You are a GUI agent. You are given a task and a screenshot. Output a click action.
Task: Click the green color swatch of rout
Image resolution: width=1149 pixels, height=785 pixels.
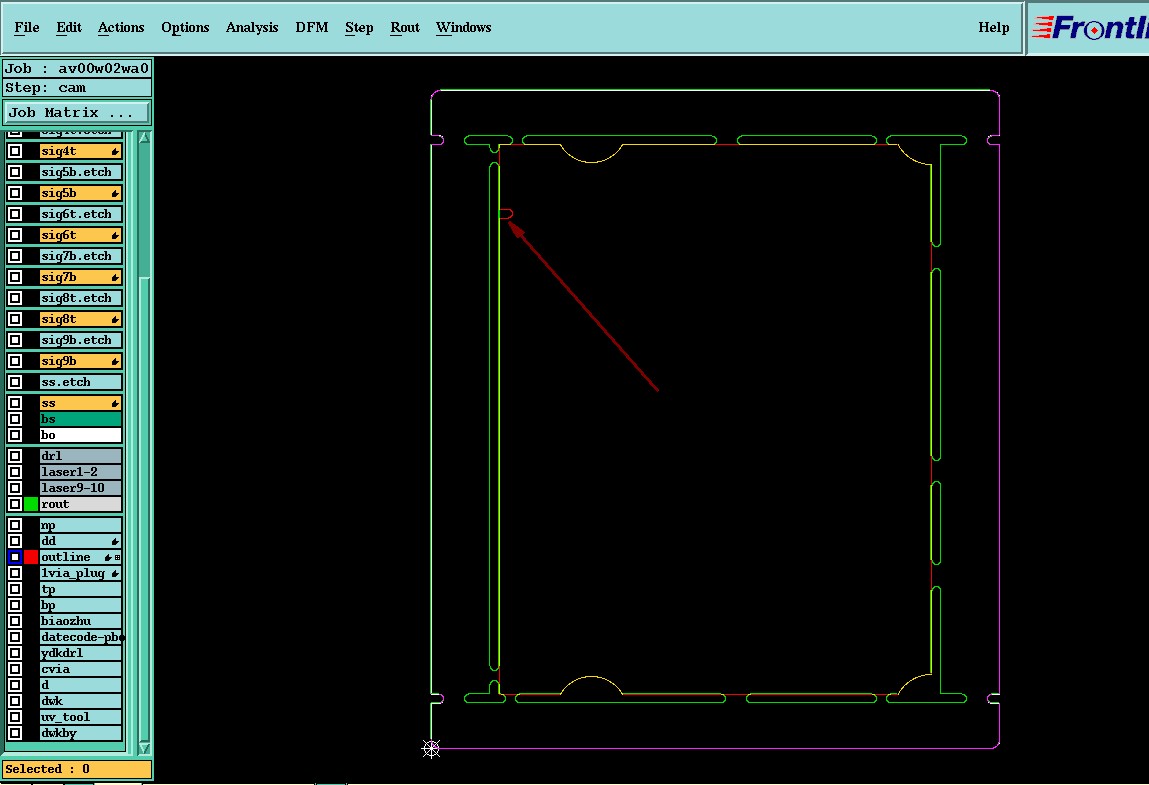[31, 504]
